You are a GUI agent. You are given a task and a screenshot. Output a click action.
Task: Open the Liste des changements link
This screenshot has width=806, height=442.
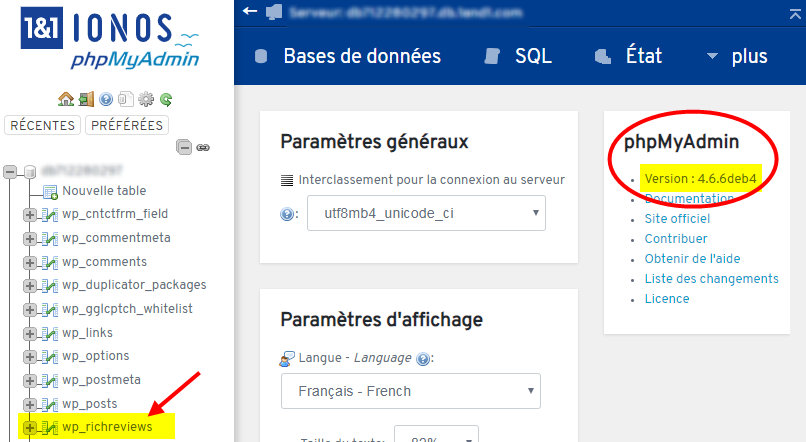click(711, 279)
